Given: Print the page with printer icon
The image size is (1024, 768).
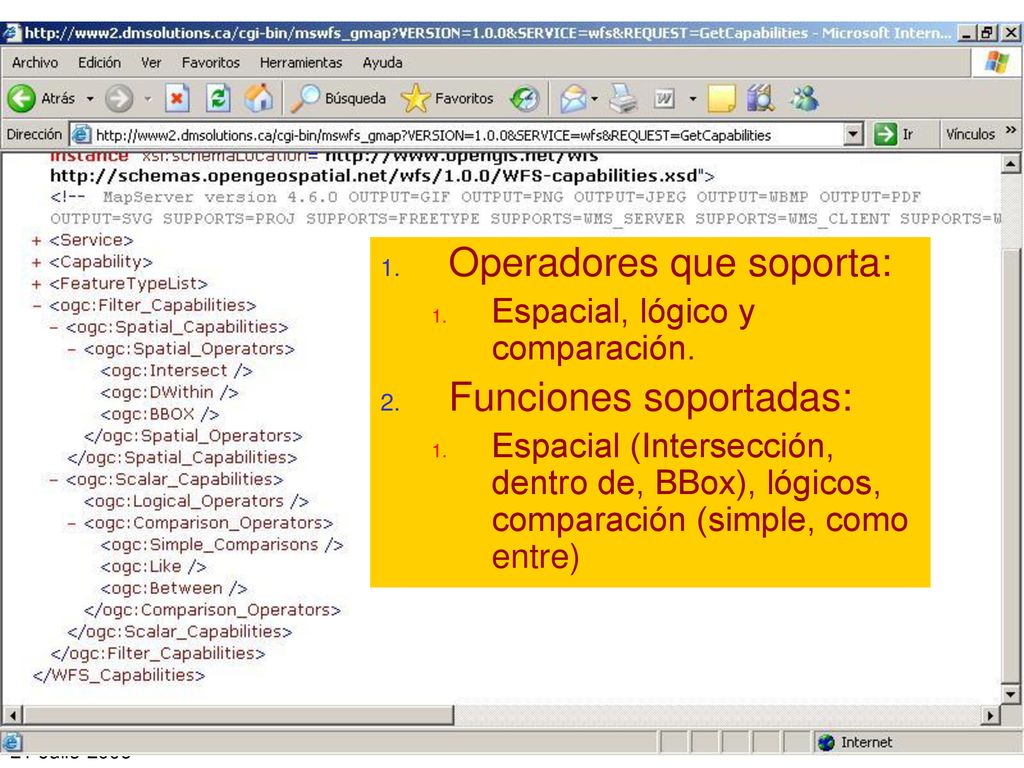Looking at the screenshot, I should tap(623, 99).
